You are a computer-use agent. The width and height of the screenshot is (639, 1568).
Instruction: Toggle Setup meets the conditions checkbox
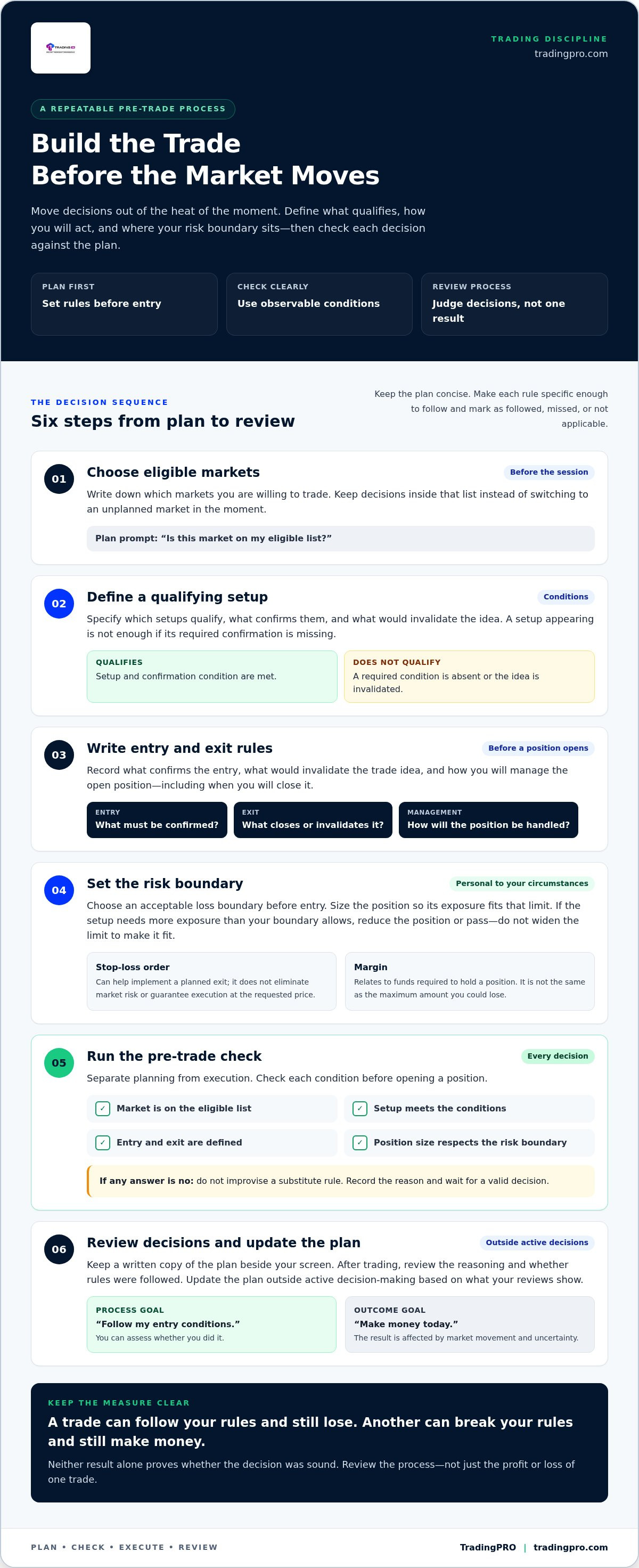pos(359,1109)
